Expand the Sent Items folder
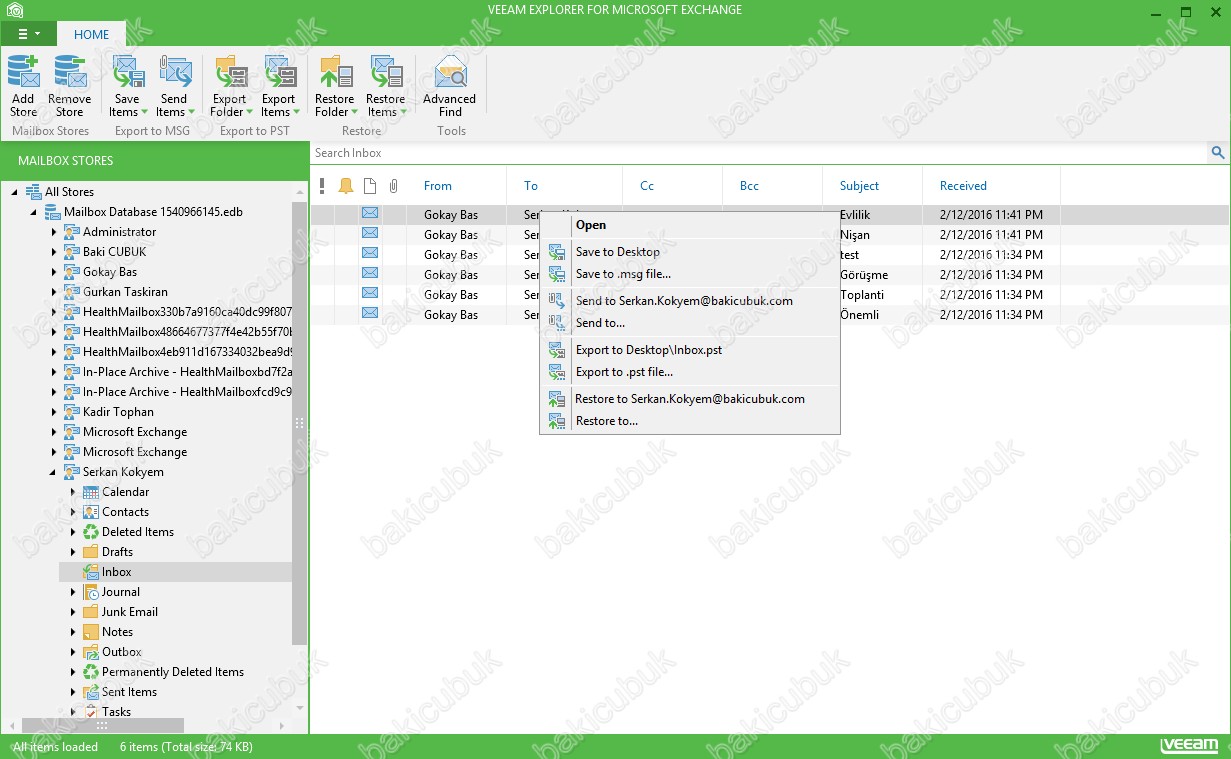The height and width of the screenshot is (759, 1231). (73, 692)
